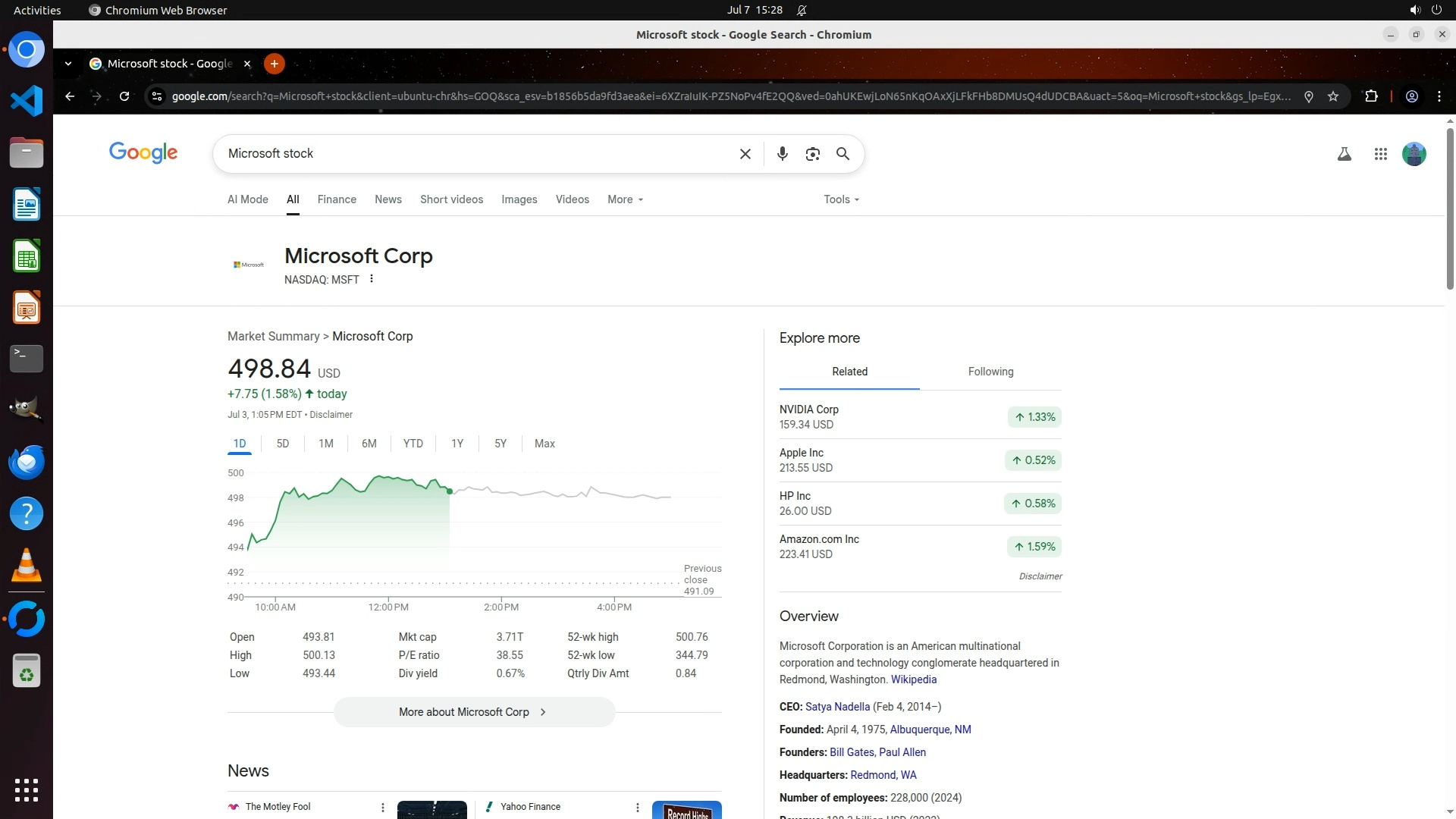
Task: Open the Satya Nadella link
Action: [x=837, y=707]
